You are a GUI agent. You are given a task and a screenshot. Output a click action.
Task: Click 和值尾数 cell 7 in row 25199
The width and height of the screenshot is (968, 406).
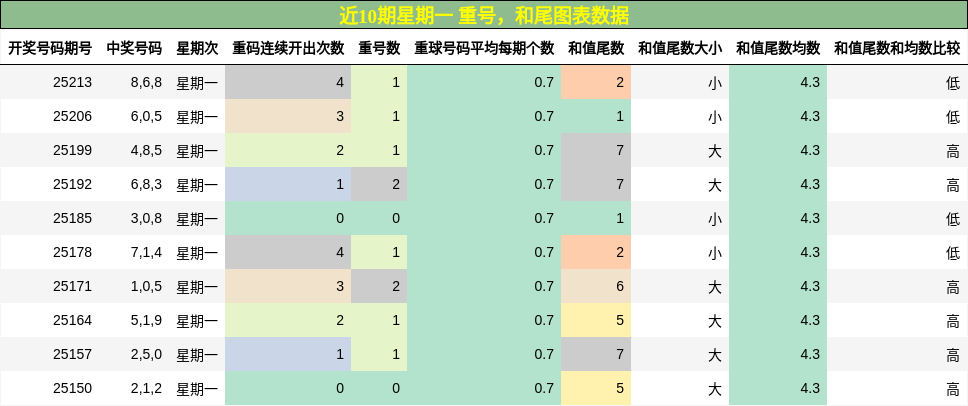[x=596, y=151]
